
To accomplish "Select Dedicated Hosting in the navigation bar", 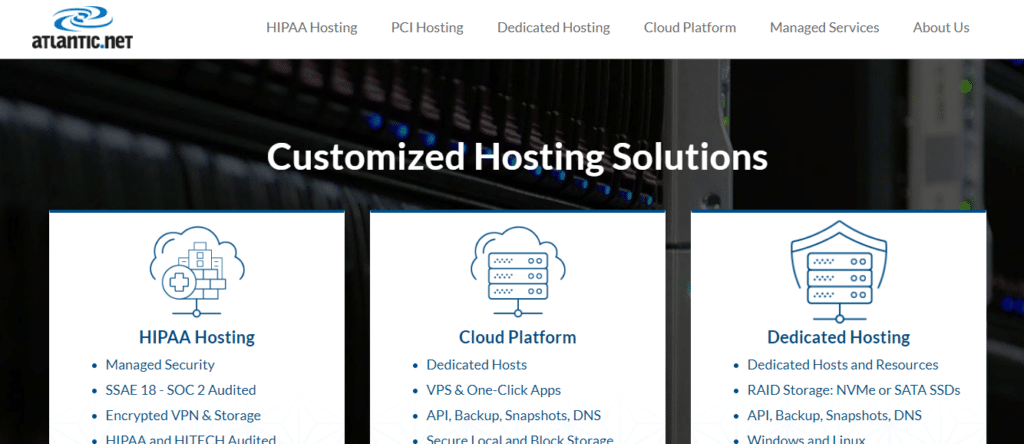I will (x=553, y=28).
